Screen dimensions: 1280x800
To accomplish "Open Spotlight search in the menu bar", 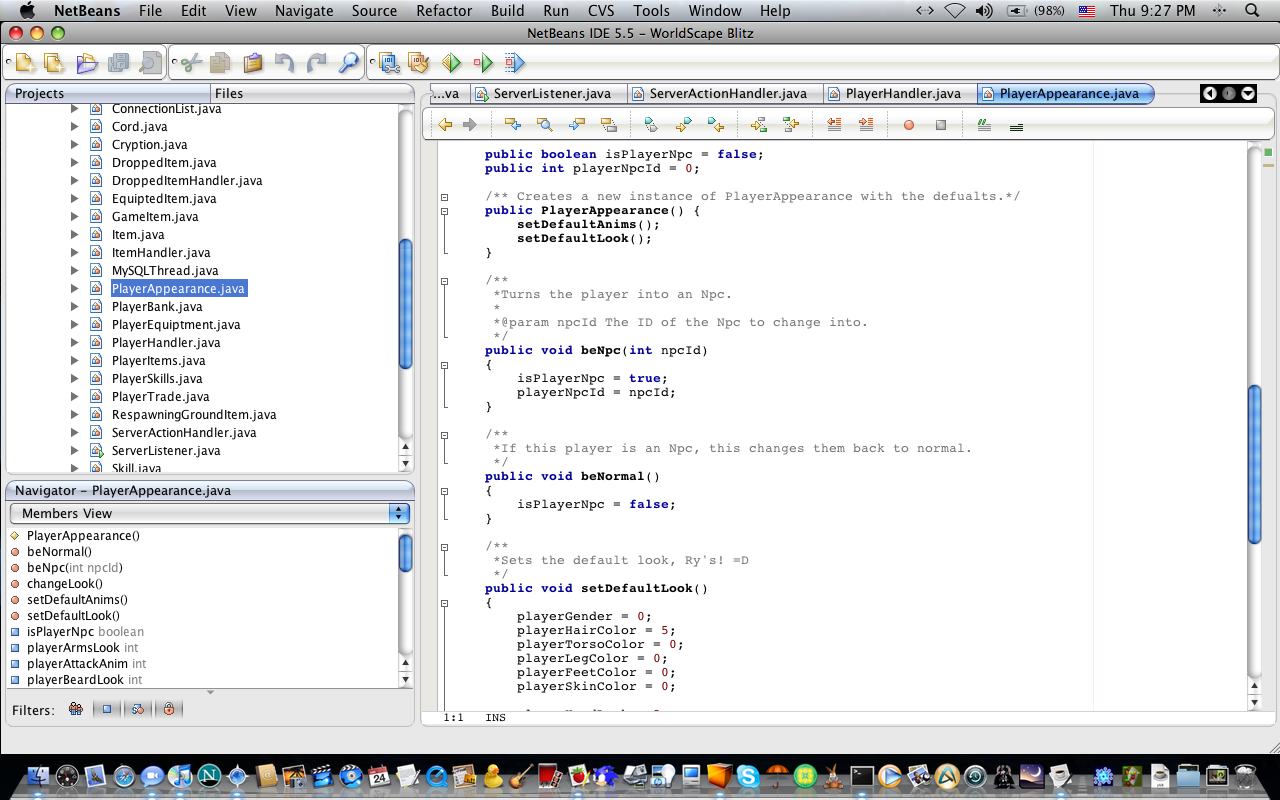I will click(x=1252, y=11).
